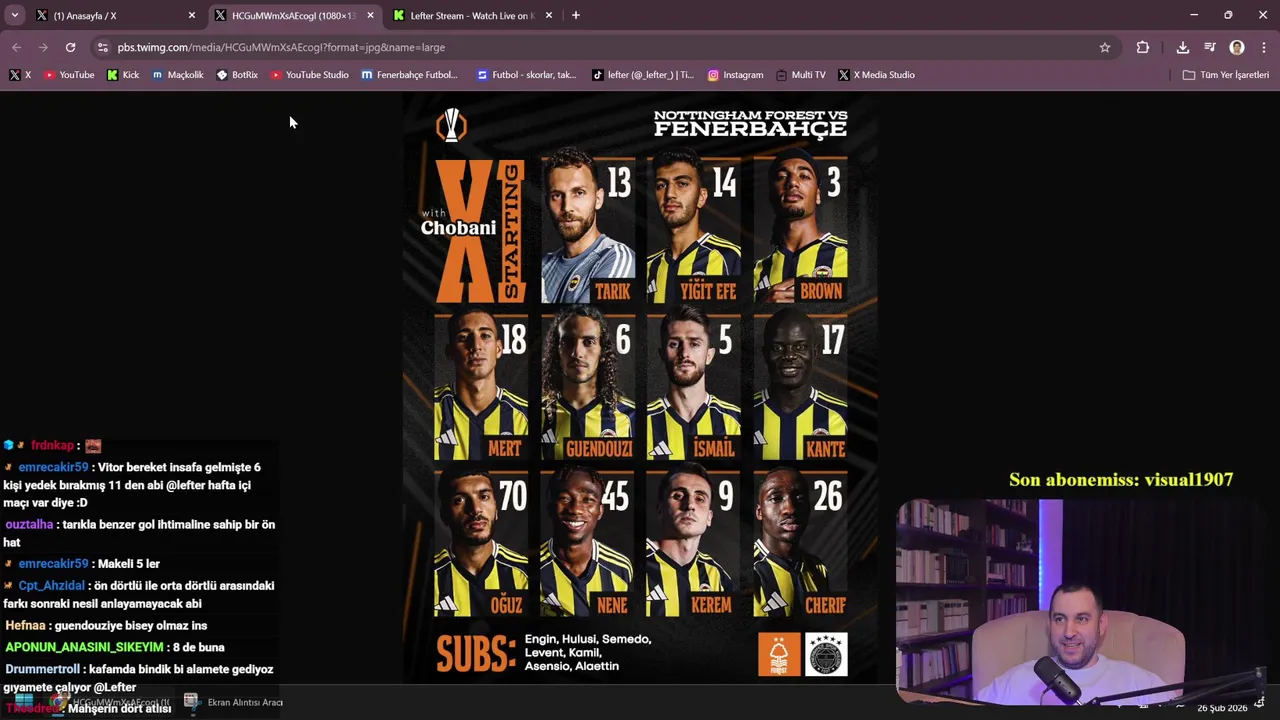This screenshot has height=720, width=1280.
Task: Open the Multi TV bookmark
Action: (x=800, y=75)
